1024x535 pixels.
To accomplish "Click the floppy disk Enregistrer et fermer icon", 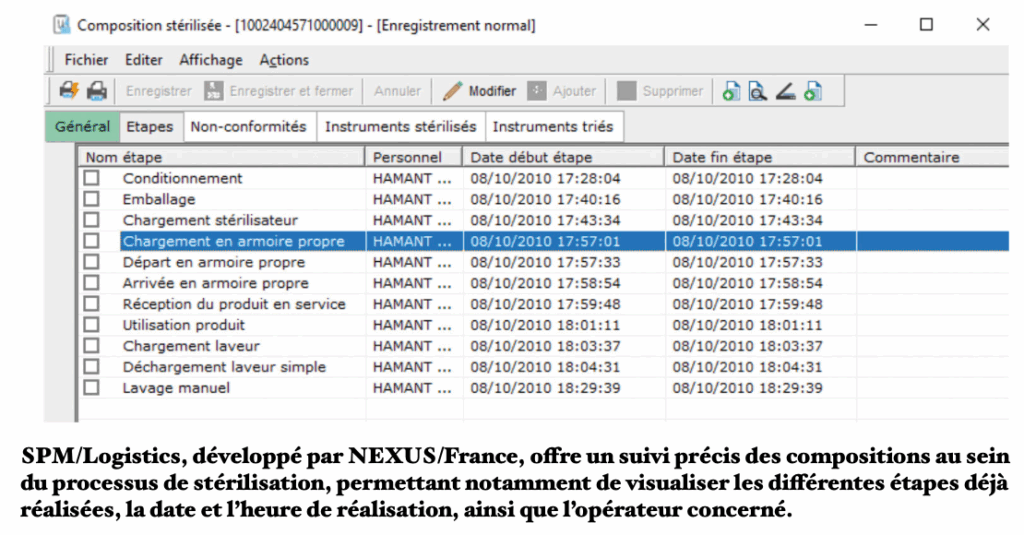I will 214,91.
